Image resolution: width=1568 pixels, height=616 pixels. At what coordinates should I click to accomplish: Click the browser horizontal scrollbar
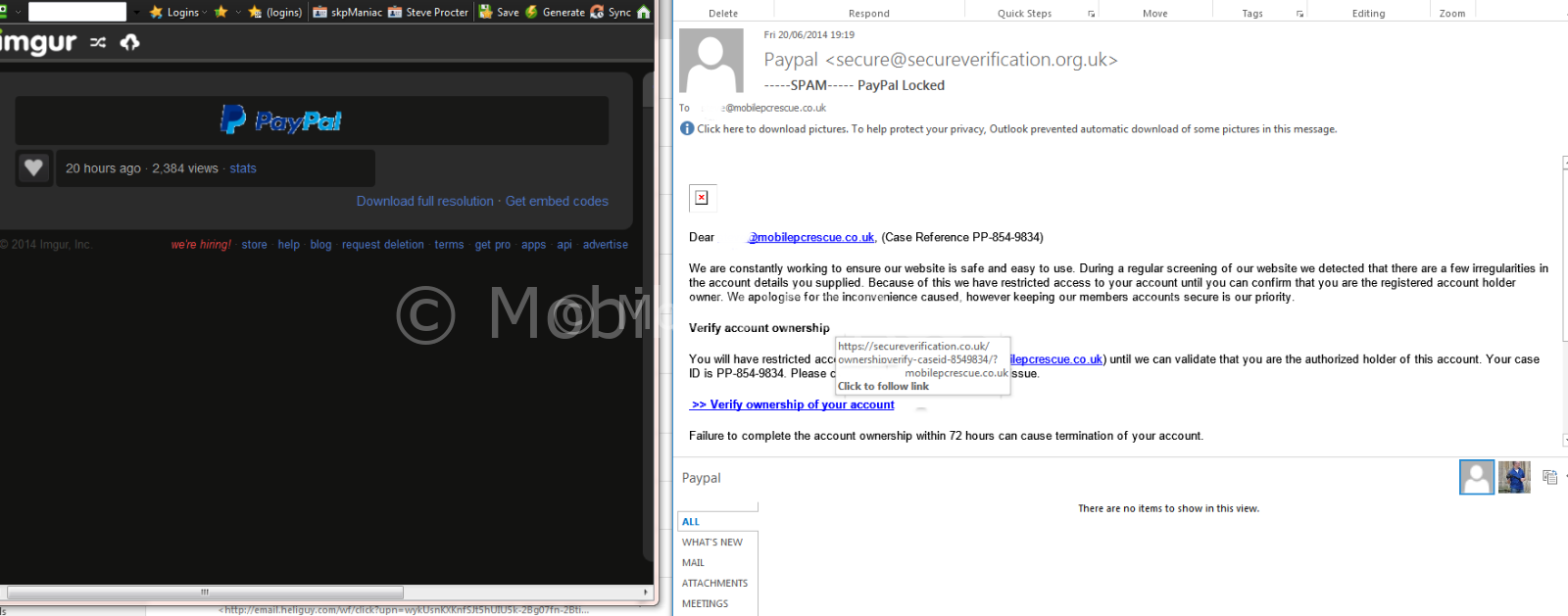(206, 592)
